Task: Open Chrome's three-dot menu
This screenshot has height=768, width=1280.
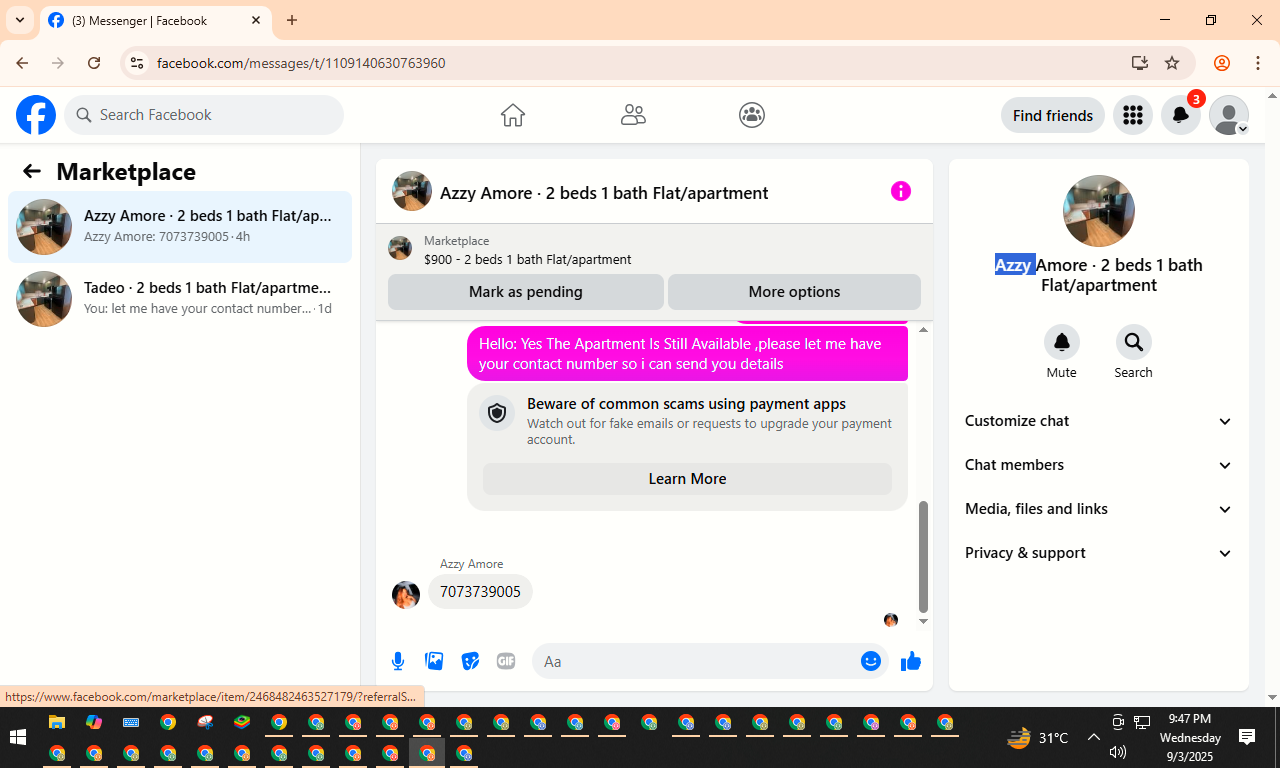Action: pyautogui.click(x=1258, y=63)
